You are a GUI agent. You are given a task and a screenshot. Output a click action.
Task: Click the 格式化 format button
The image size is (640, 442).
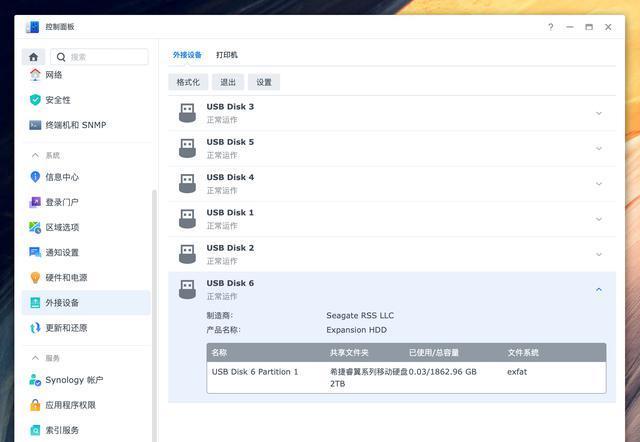[x=188, y=82]
